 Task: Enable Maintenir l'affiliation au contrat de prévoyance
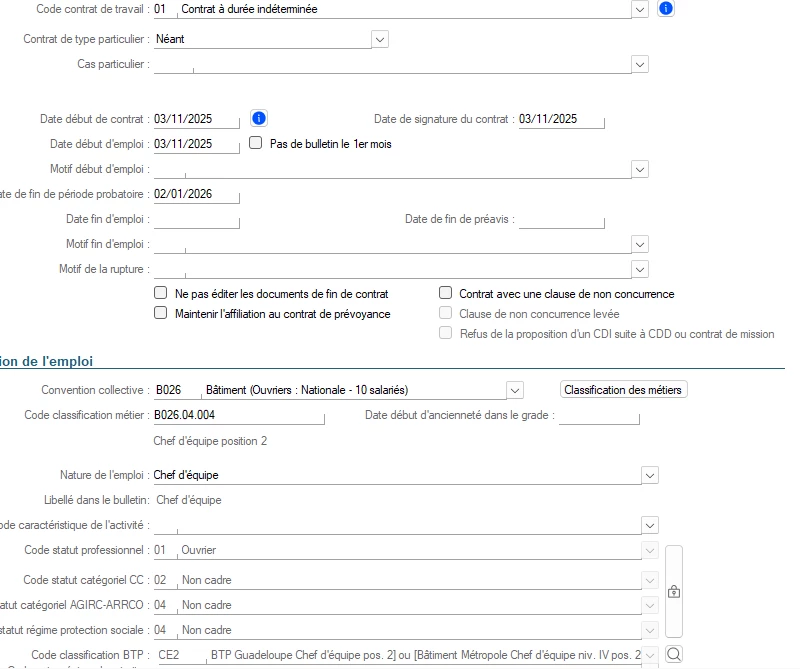coord(161,313)
